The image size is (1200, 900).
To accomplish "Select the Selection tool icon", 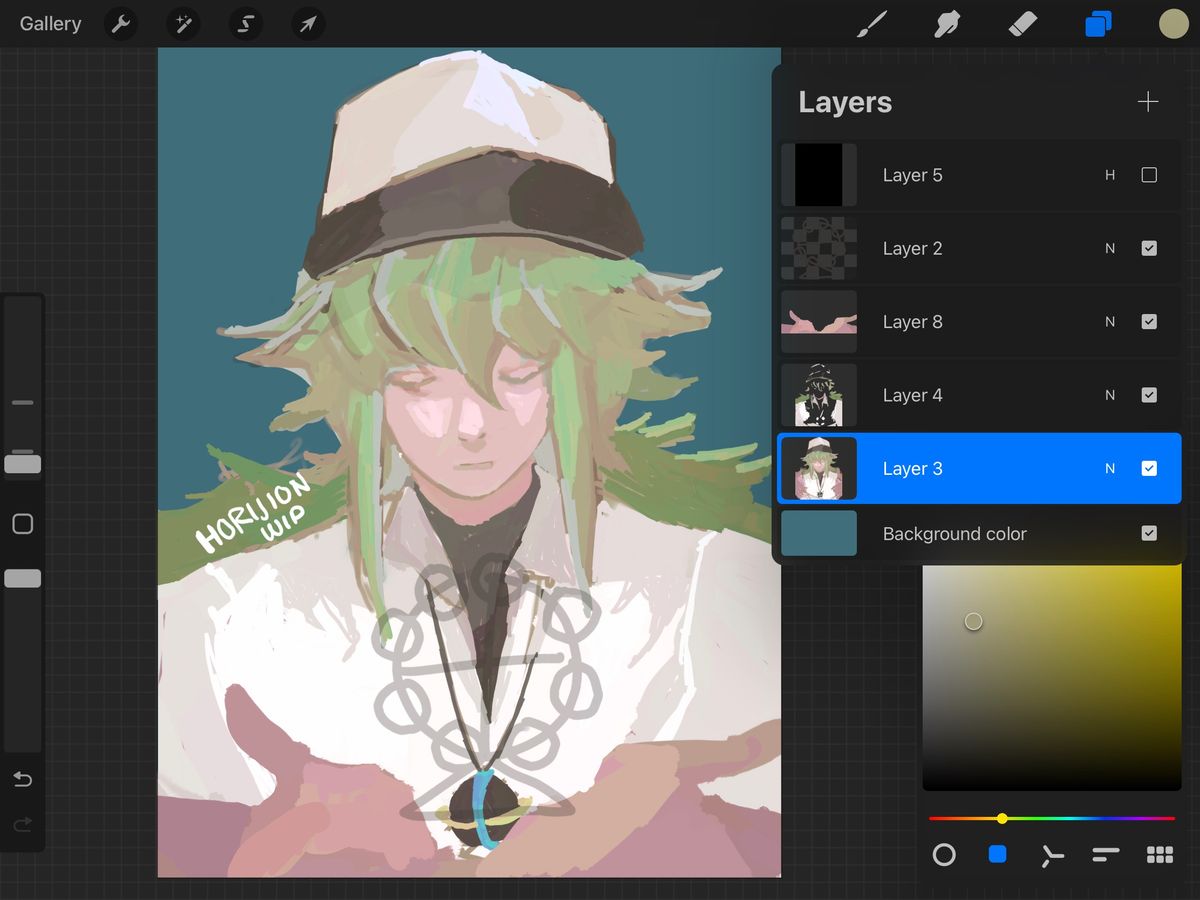I will click(x=245, y=24).
